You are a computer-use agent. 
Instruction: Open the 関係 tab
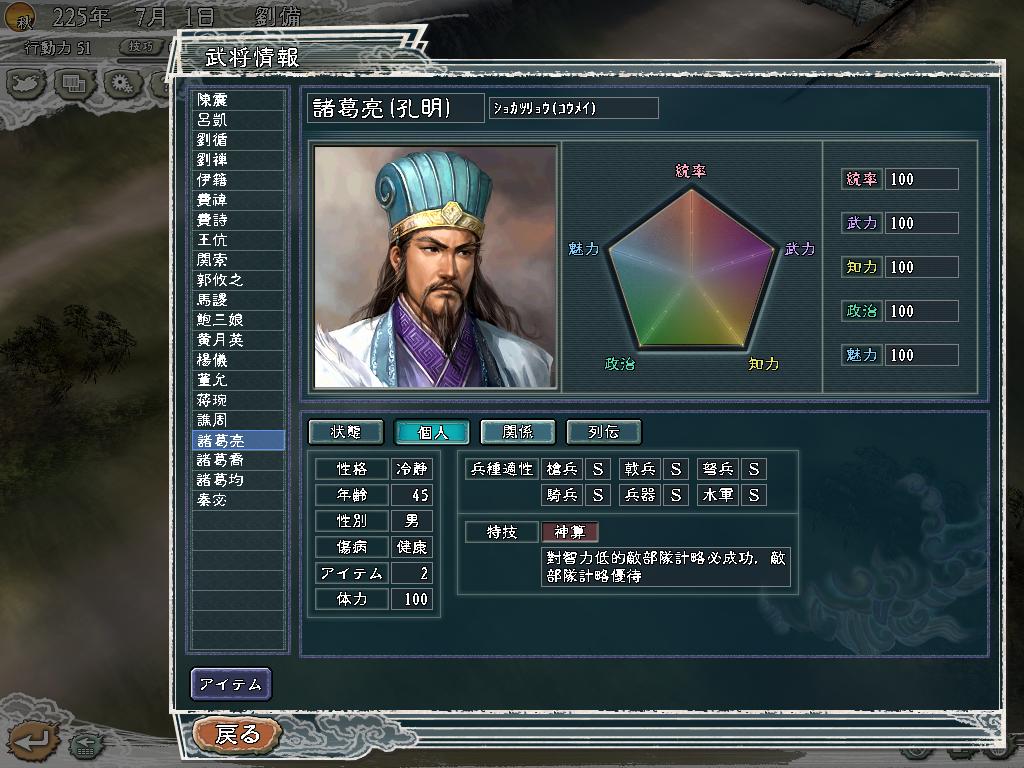[518, 432]
